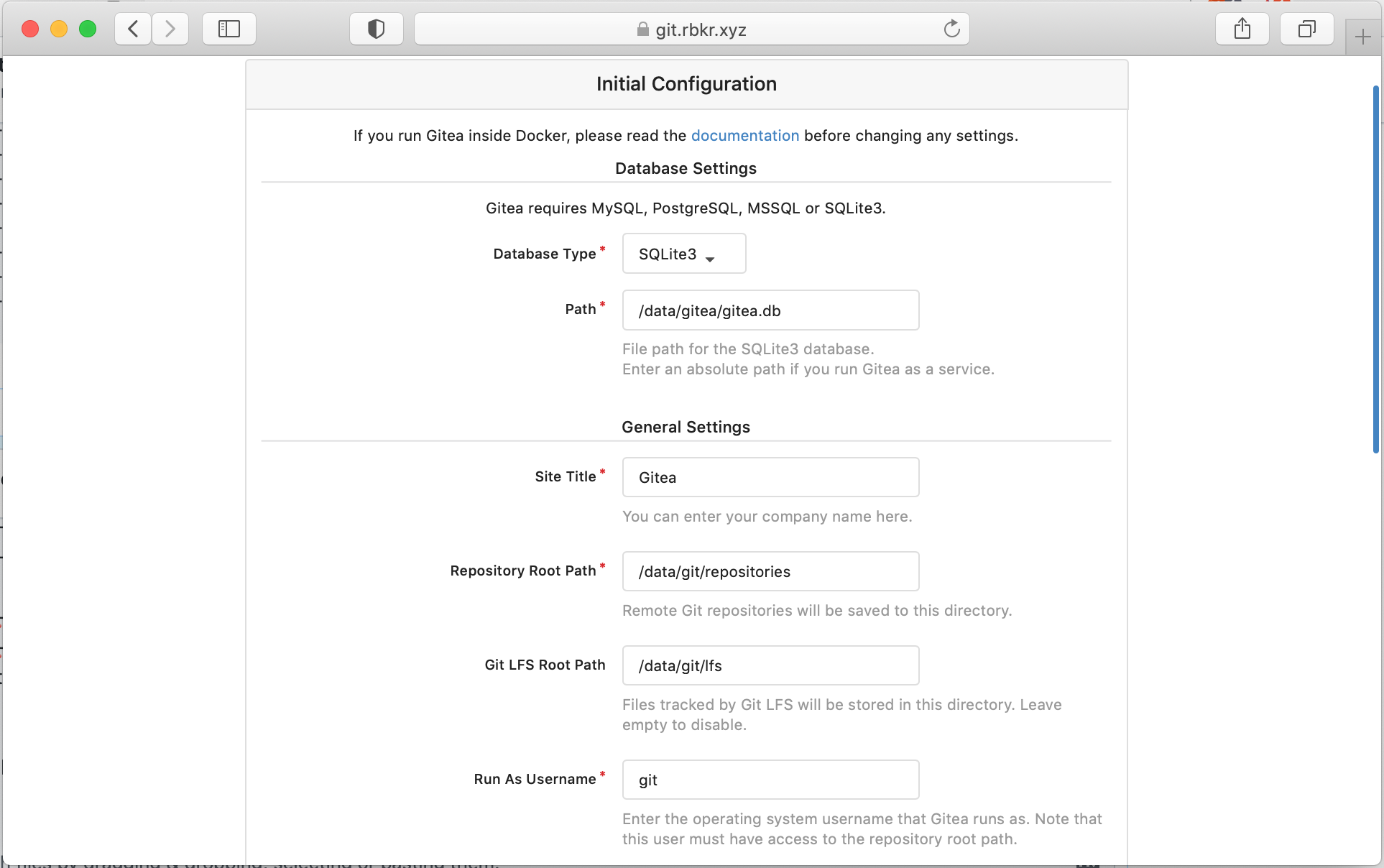Click the lock icon in the address bar
1384x868 pixels.
643,29
